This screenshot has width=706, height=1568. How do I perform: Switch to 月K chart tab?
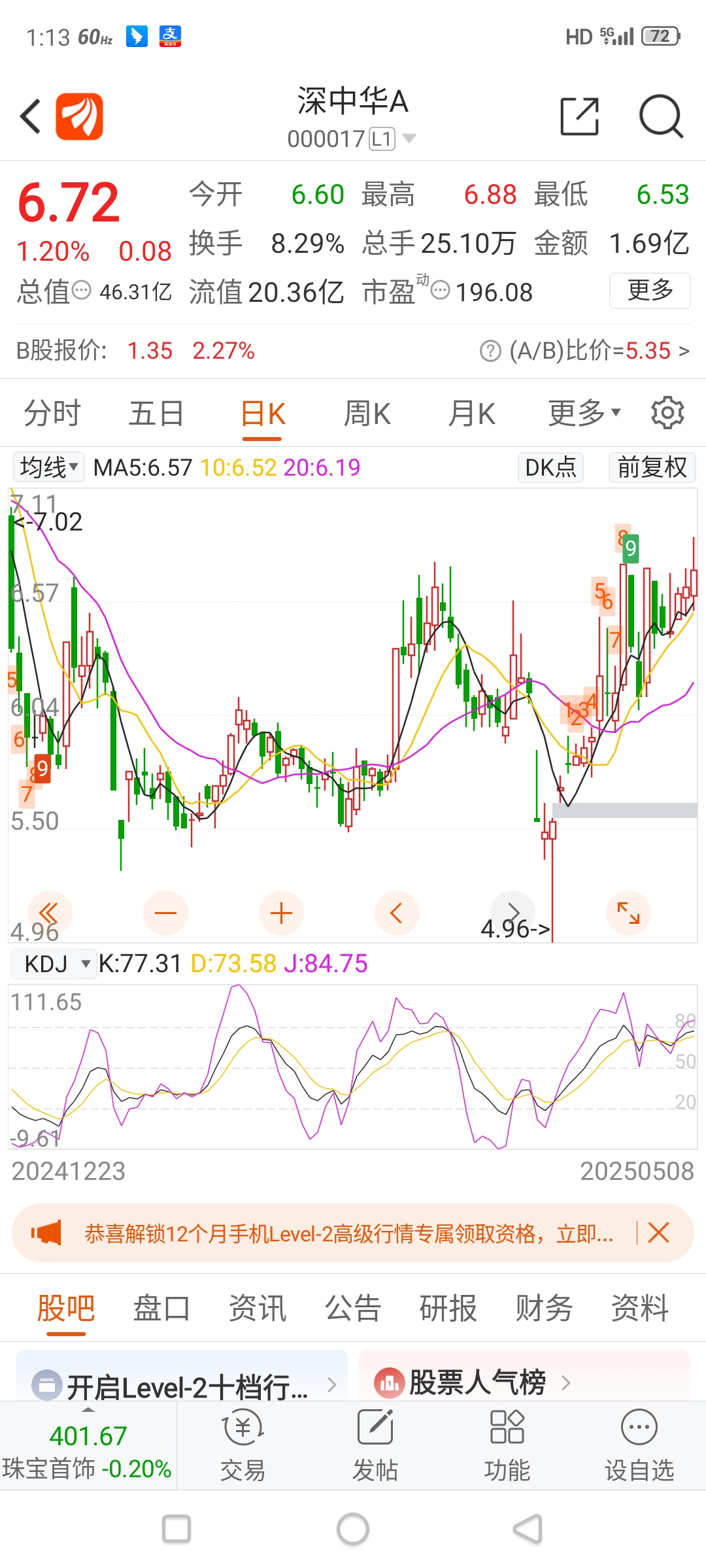(x=471, y=413)
